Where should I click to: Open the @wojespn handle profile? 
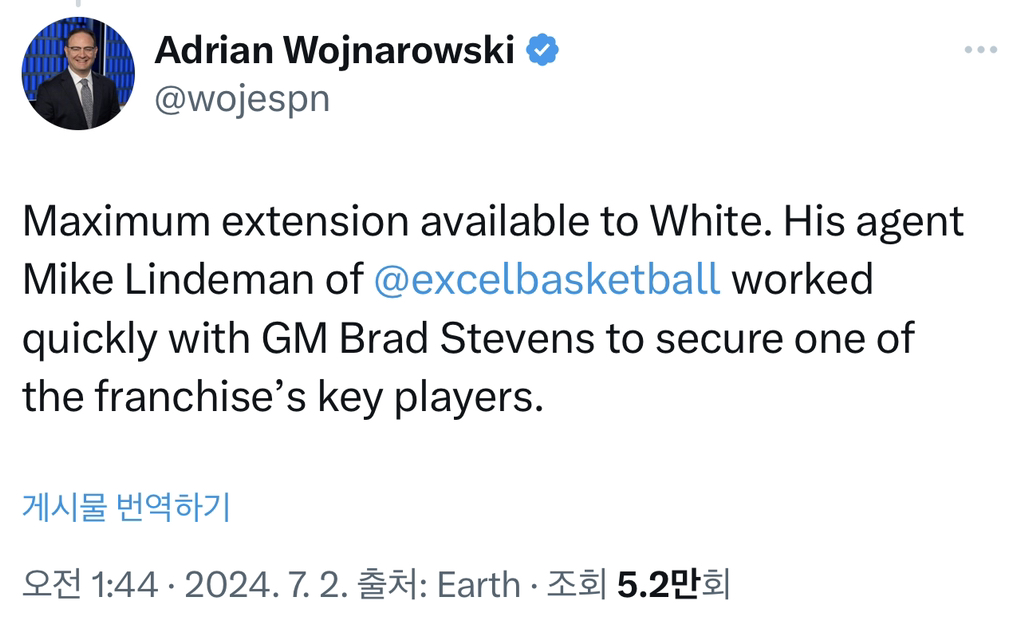click(x=241, y=99)
